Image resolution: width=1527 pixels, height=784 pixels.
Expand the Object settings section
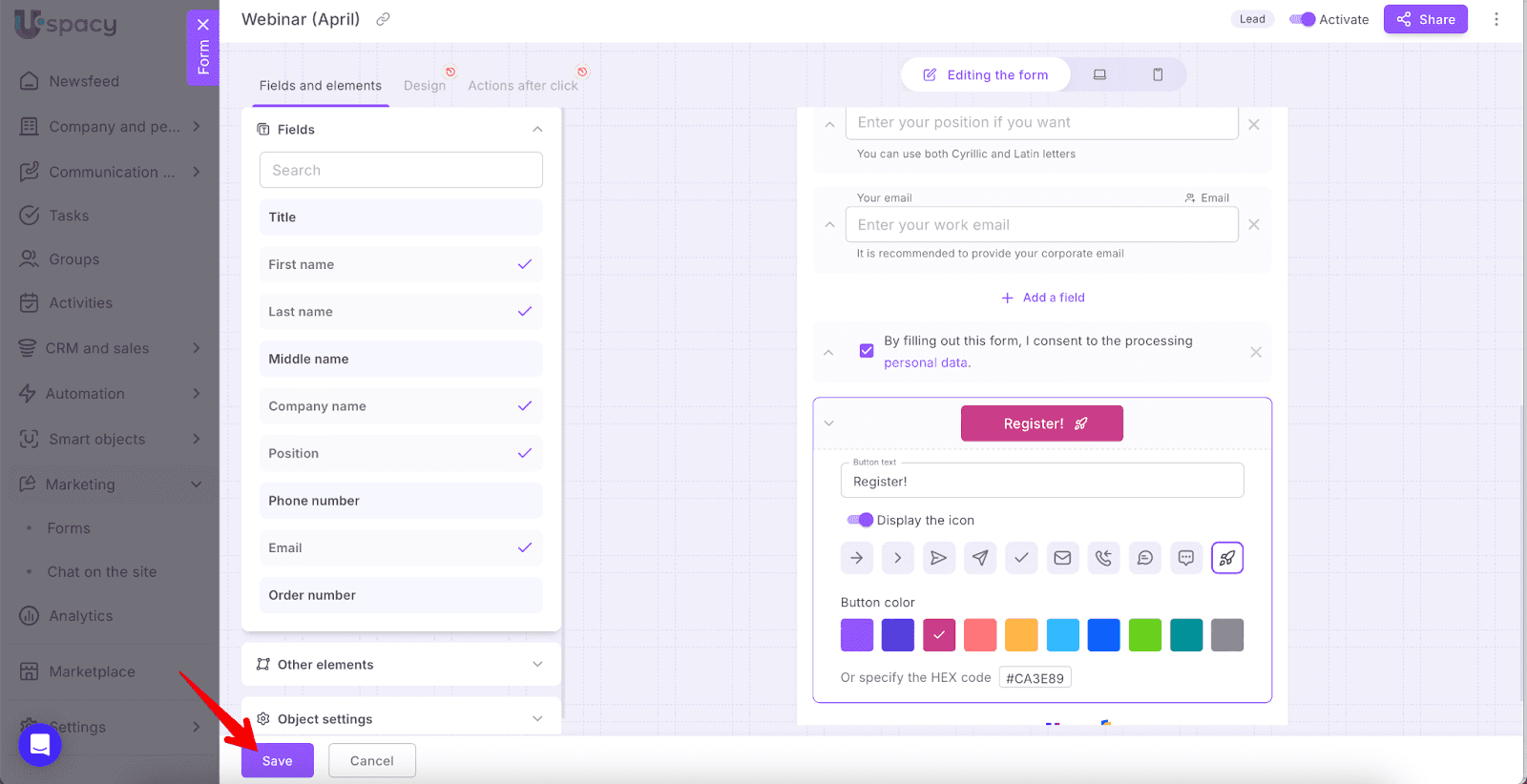[x=401, y=719]
